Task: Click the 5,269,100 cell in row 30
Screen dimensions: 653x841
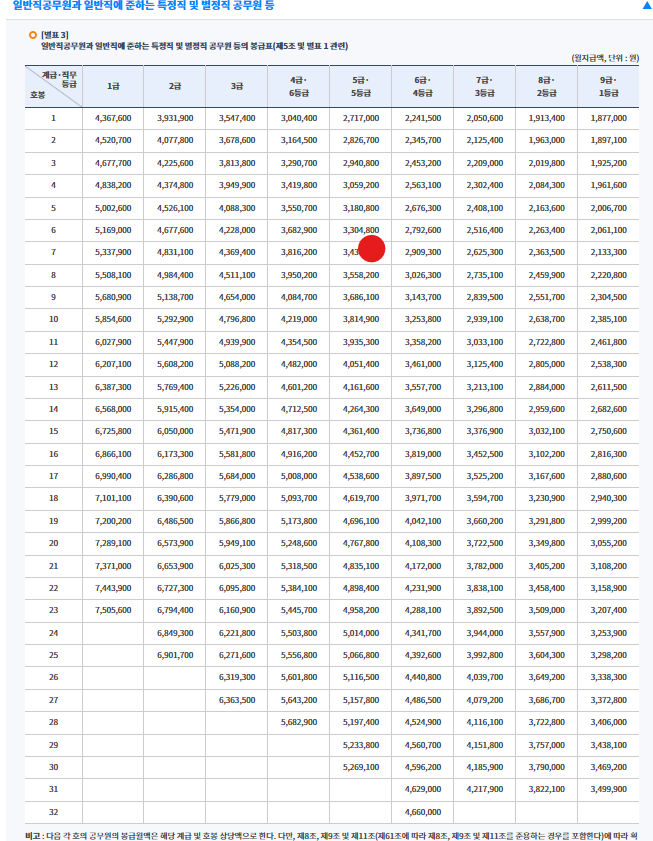Action: click(361, 768)
